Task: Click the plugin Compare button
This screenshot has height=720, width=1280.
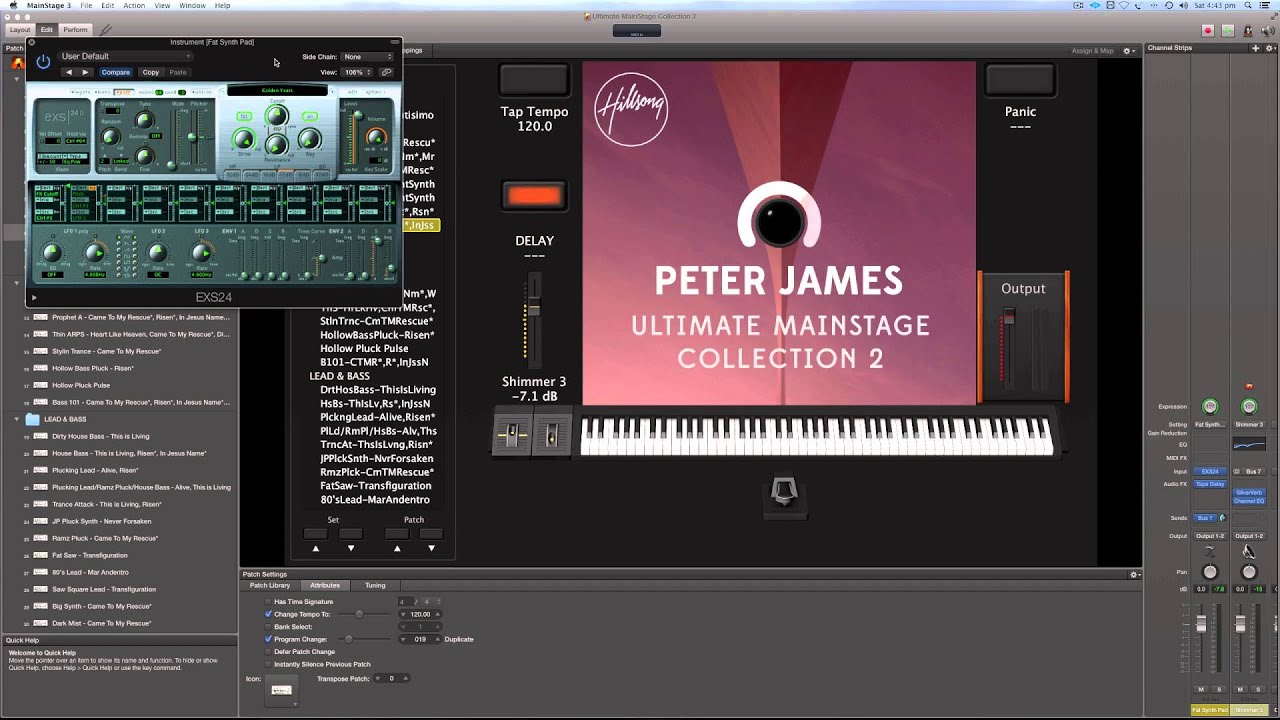Action: pos(115,72)
